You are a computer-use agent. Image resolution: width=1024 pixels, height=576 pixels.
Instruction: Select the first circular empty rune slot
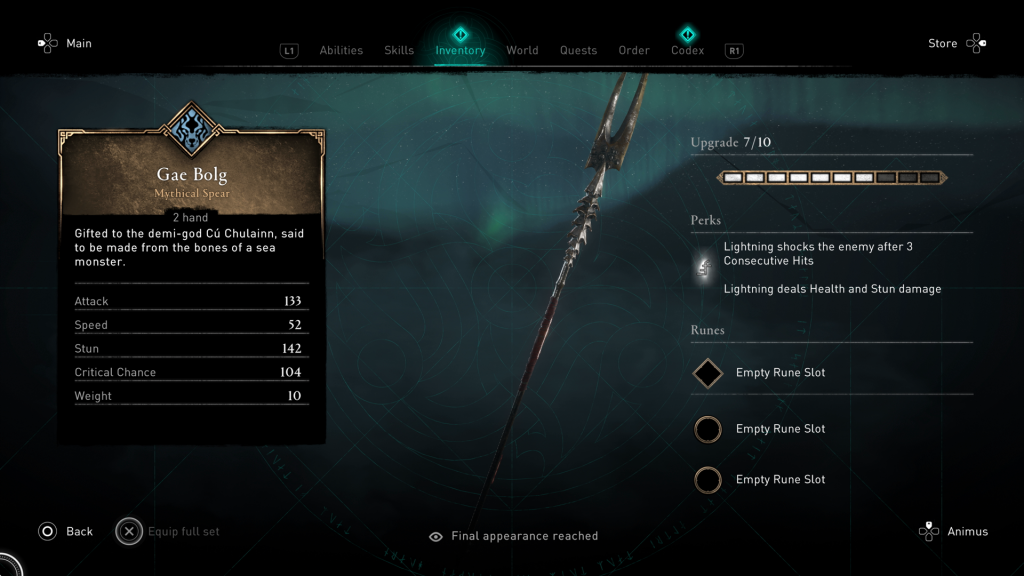708,430
